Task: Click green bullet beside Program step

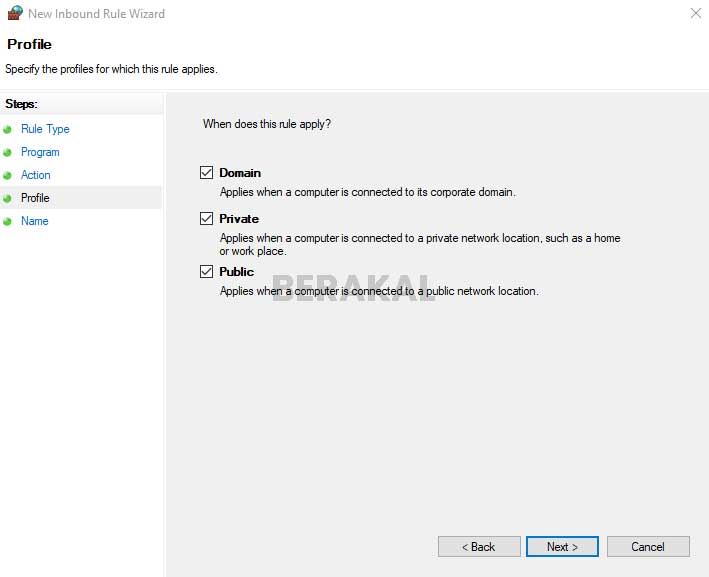Action: (x=8, y=152)
